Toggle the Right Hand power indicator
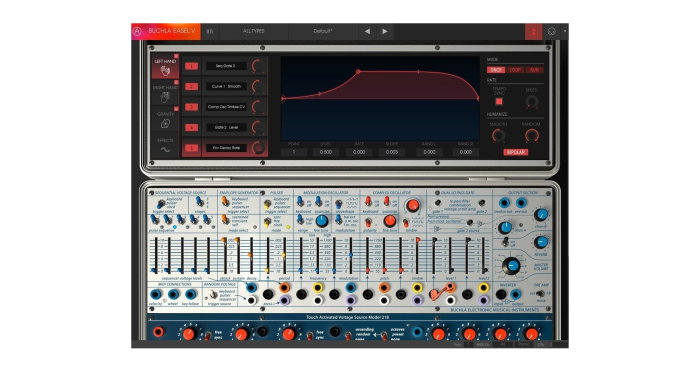The height and width of the screenshot is (372, 700). (176, 83)
